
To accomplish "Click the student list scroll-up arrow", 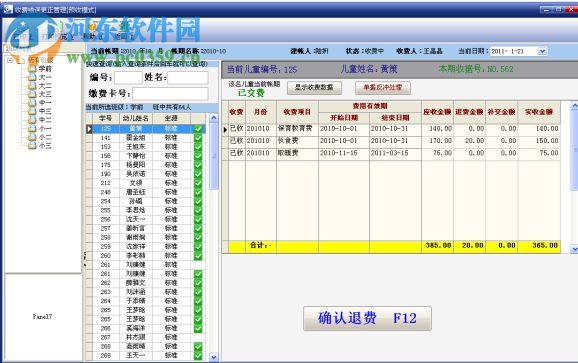I will coord(214,118).
